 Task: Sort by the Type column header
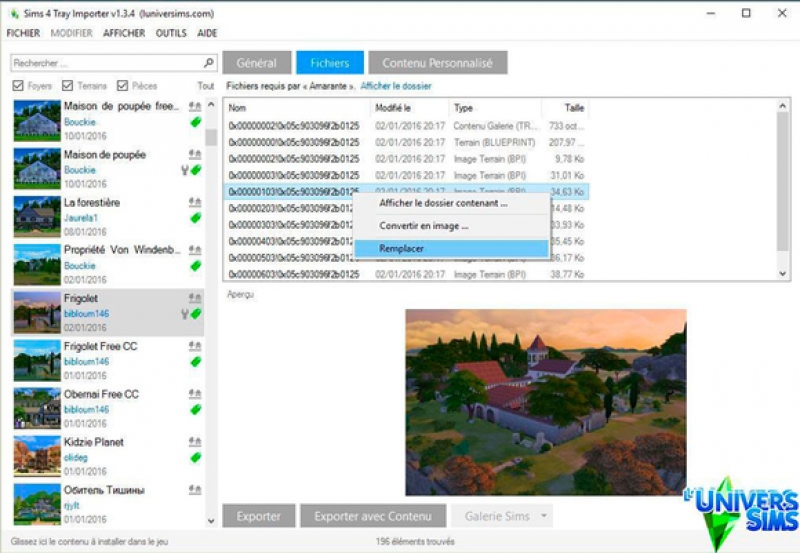(495, 108)
